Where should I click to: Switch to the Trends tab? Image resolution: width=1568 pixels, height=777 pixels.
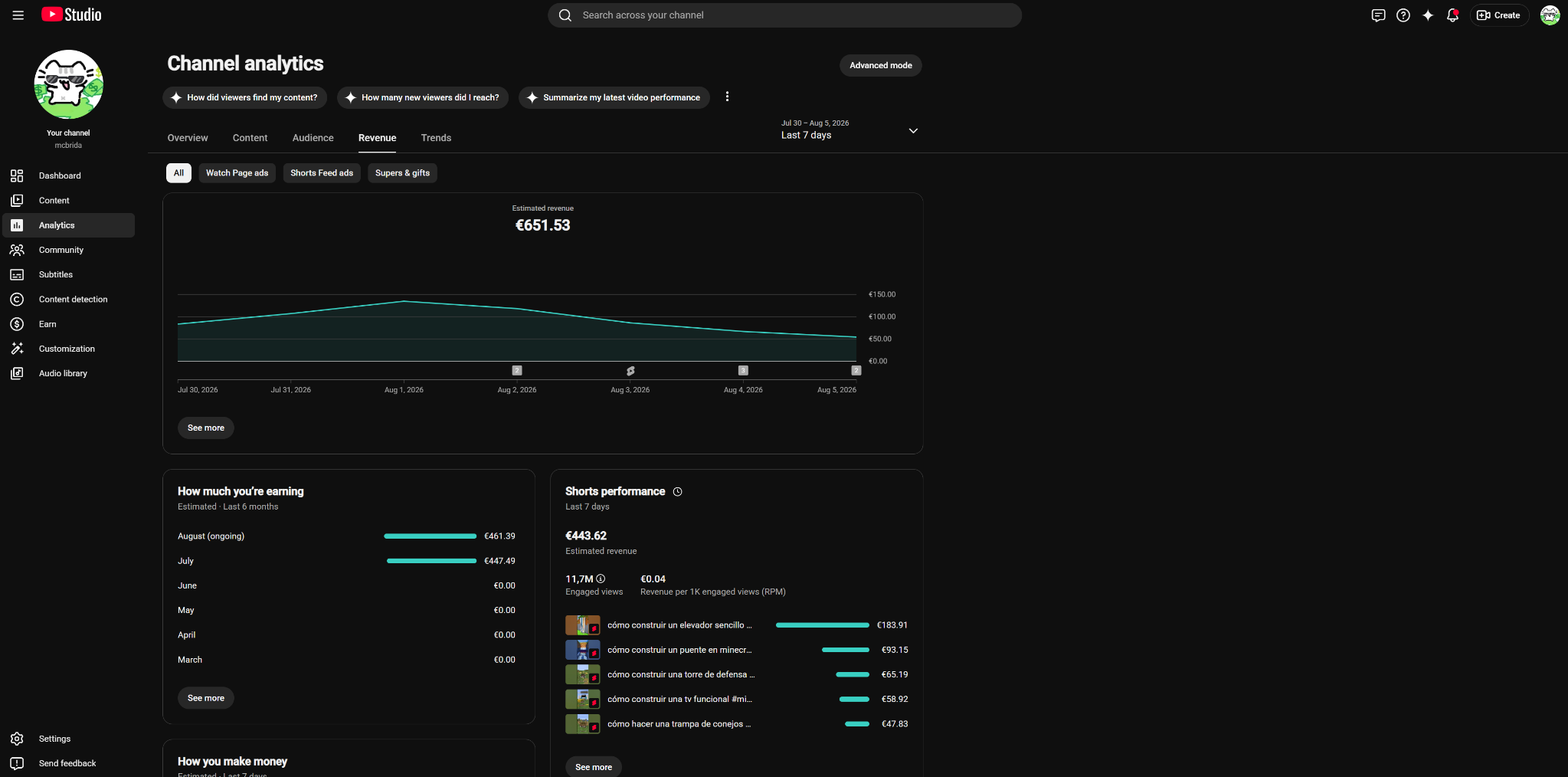436,138
